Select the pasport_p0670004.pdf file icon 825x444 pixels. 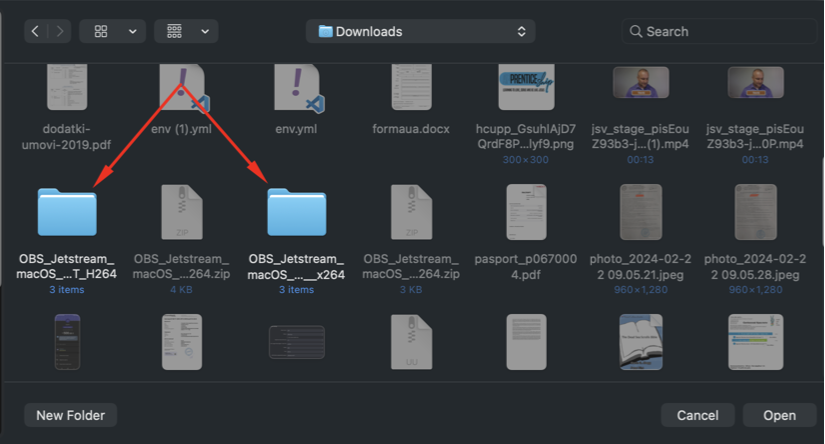(x=526, y=212)
